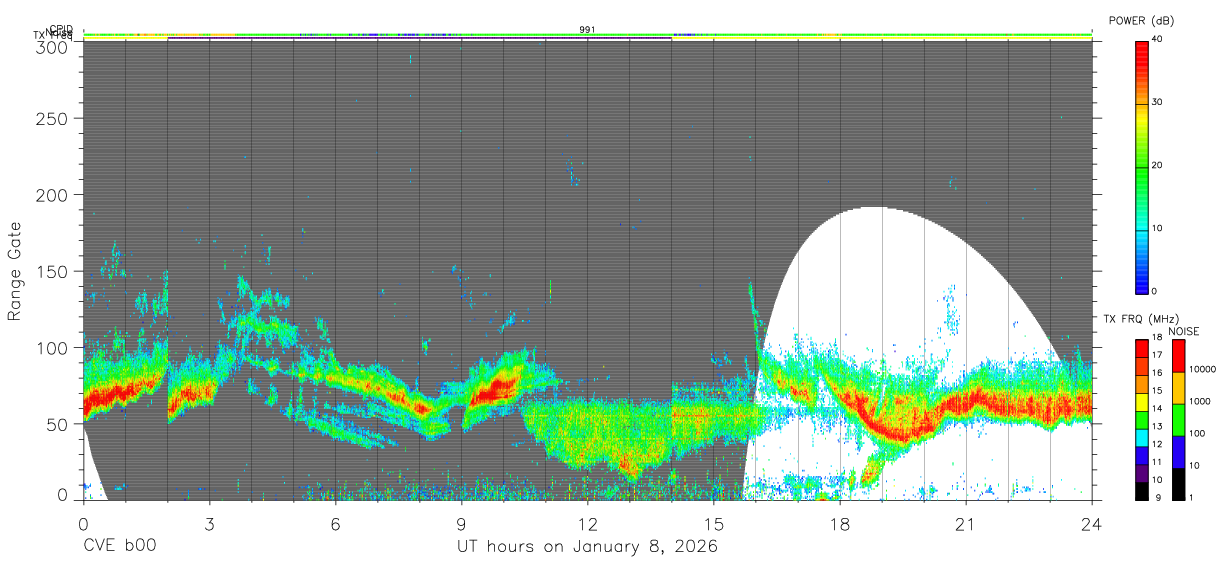Select the 200 tick on the Range Gate axis
The width and height of the screenshot is (1228, 567).
coord(53,195)
